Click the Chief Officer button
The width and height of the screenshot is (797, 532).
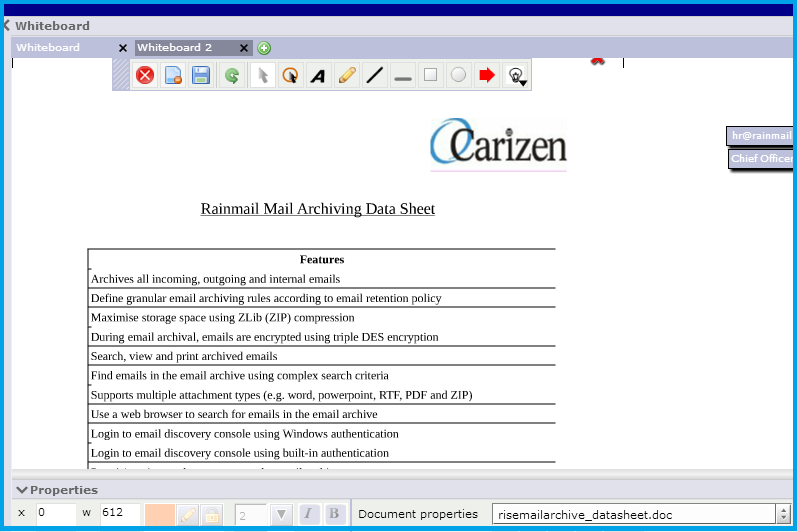[761, 159]
